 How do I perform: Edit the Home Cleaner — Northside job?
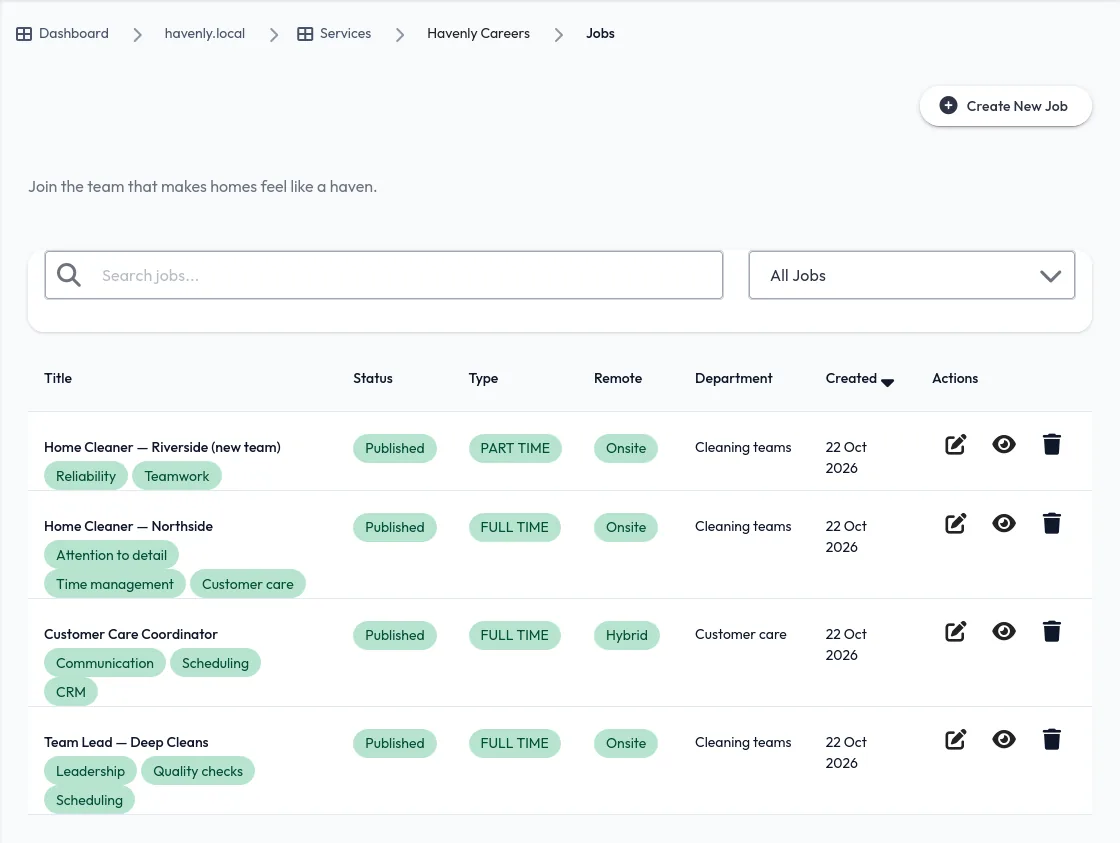tap(955, 524)
